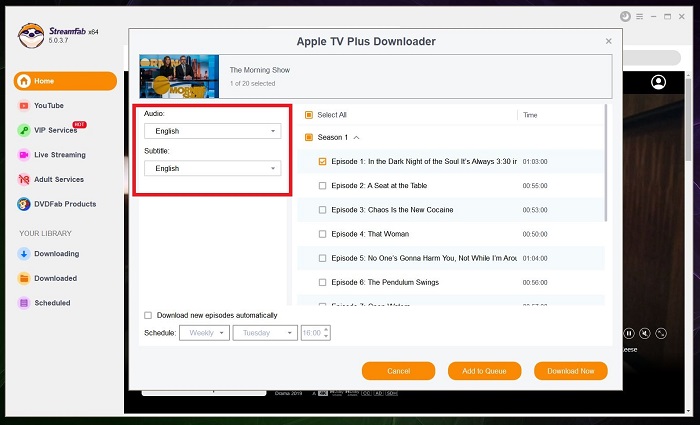Click the Adult Services 18 icon
This screenshot has width=700, height=425.
23,179
